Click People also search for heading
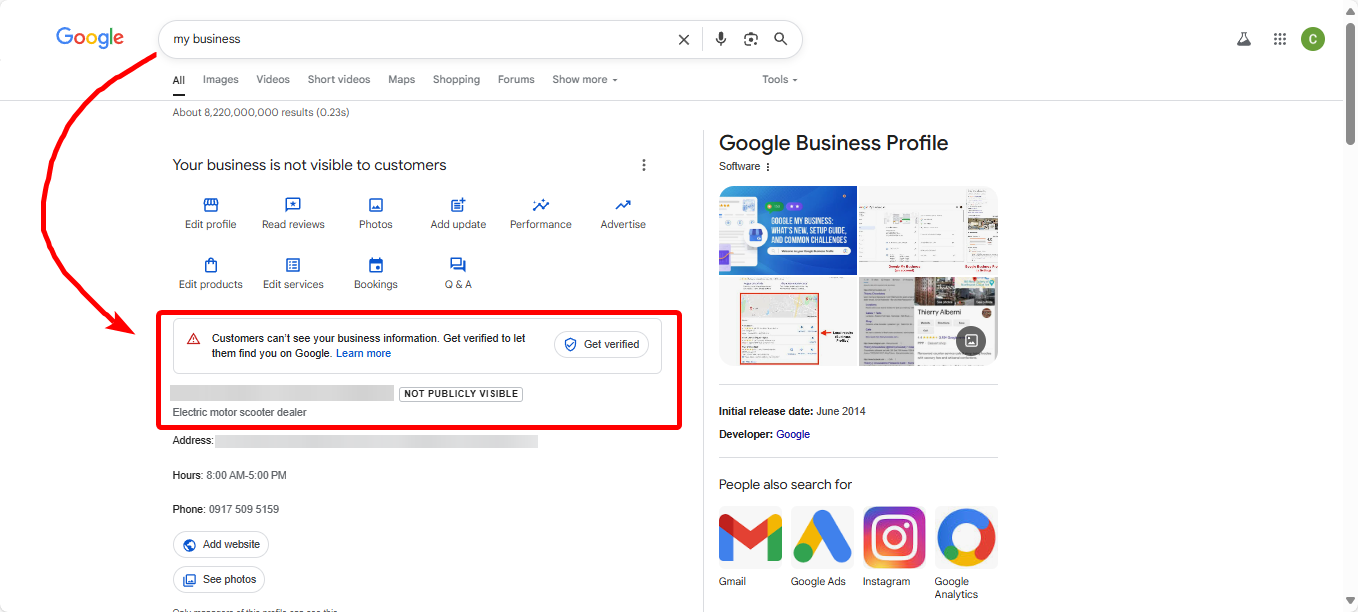Viewport: 1358px width, 612px height. 785,485
